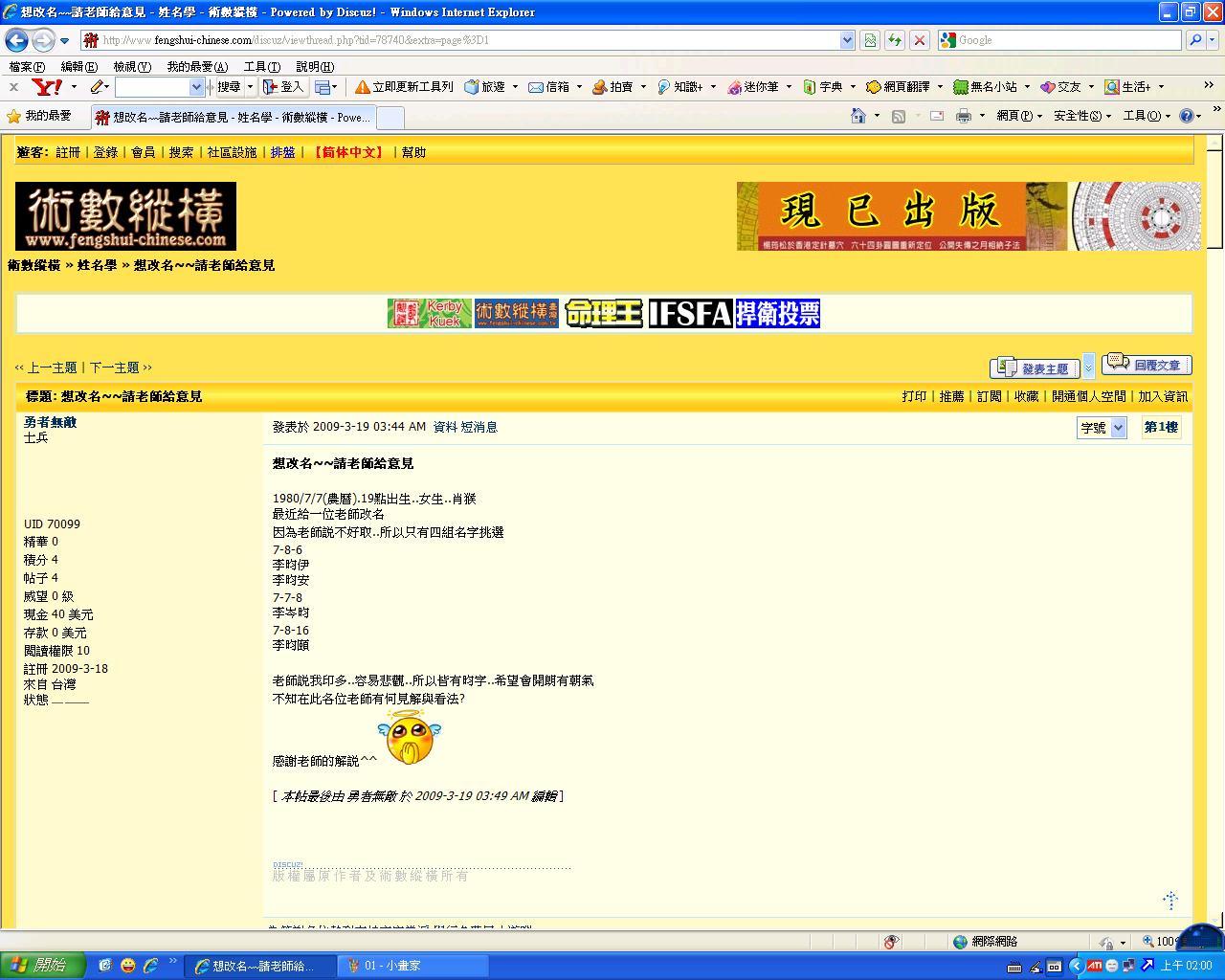Click the Refresh page icon in address bar

click(x=894, y=40)
